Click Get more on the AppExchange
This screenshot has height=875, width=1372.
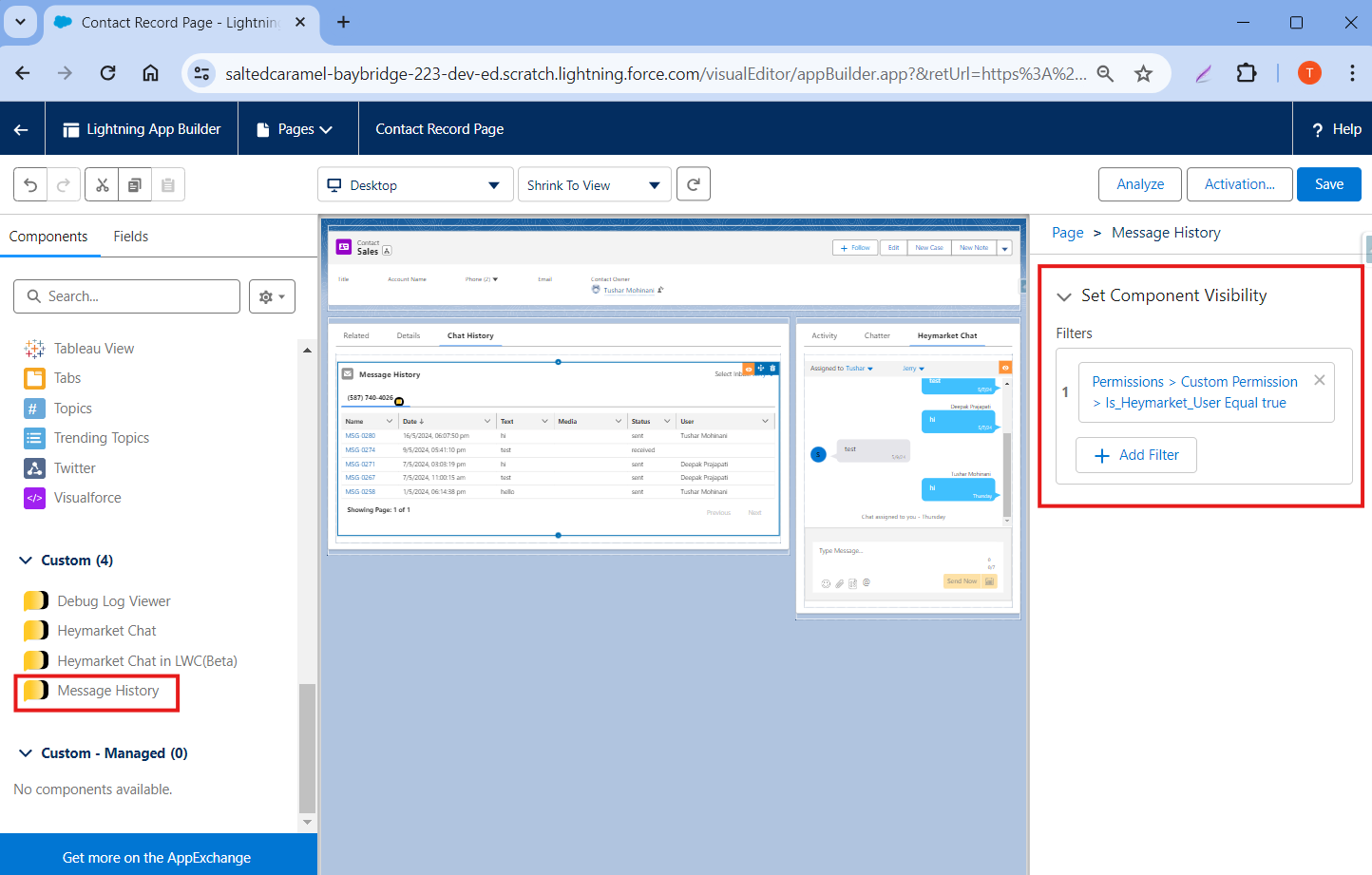(x=157, y=857)
